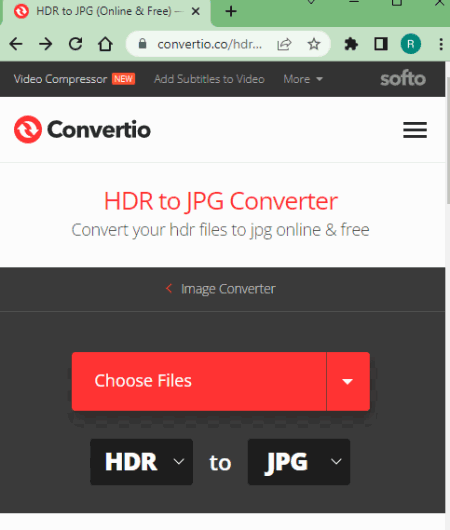Open the JPG target format dropdown
450x530 pixels.
tap(299, 462)
